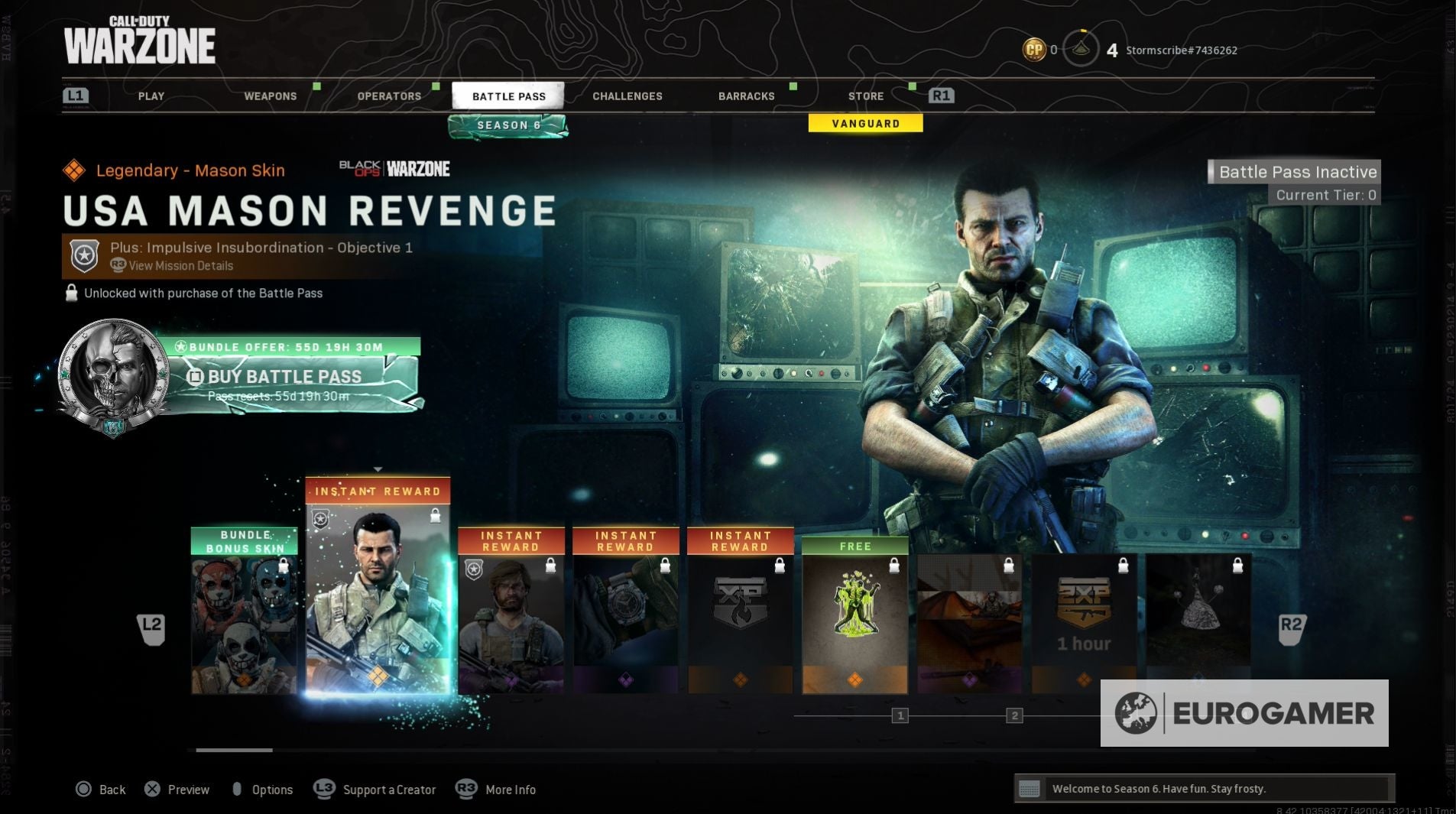Click the mission shield on bearded operator card
This screenshot has width=1456, height=814.
click(474, 569)
